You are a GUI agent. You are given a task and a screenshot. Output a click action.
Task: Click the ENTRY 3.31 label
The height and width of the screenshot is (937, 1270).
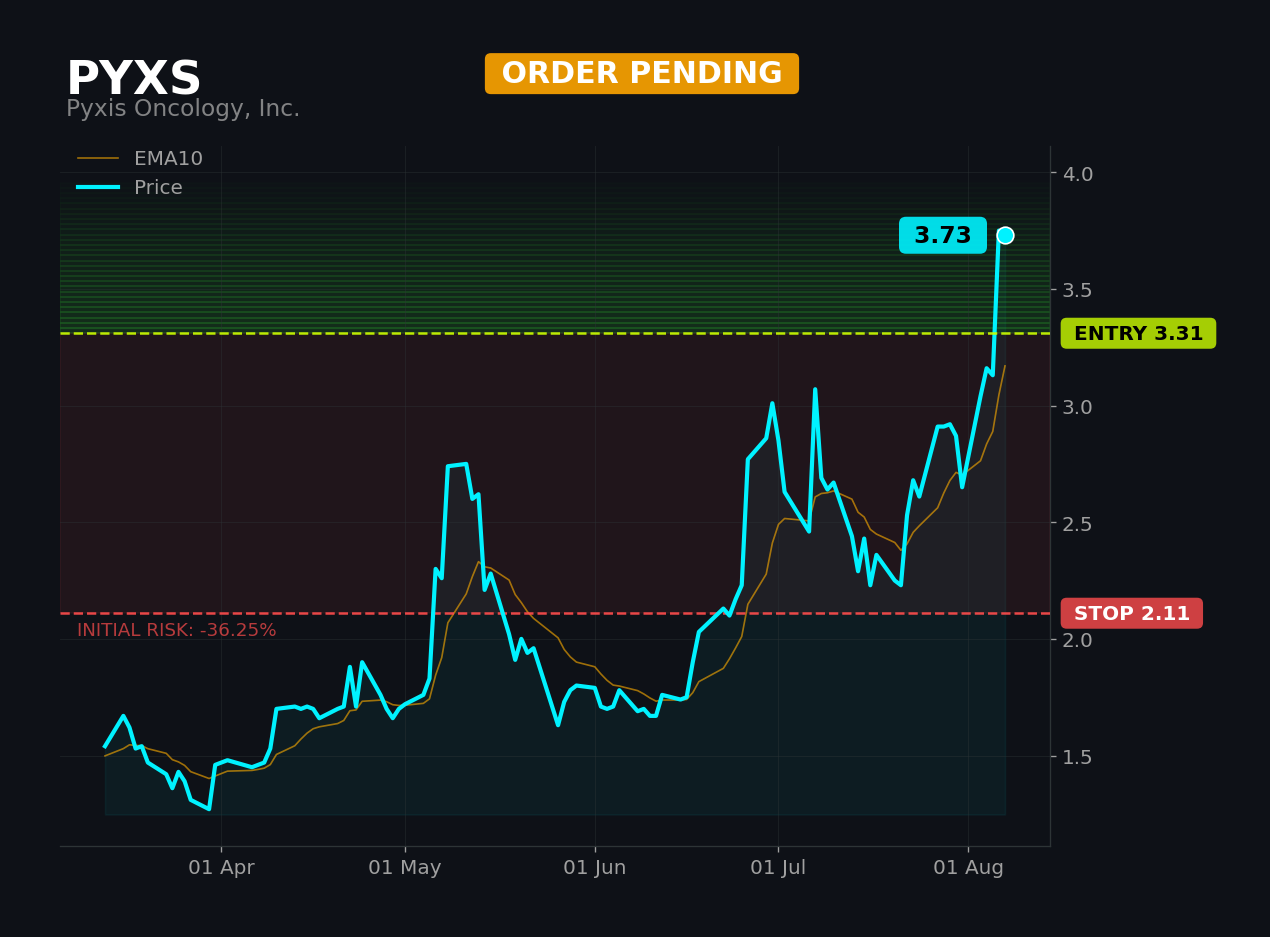tap(1138, 334)
